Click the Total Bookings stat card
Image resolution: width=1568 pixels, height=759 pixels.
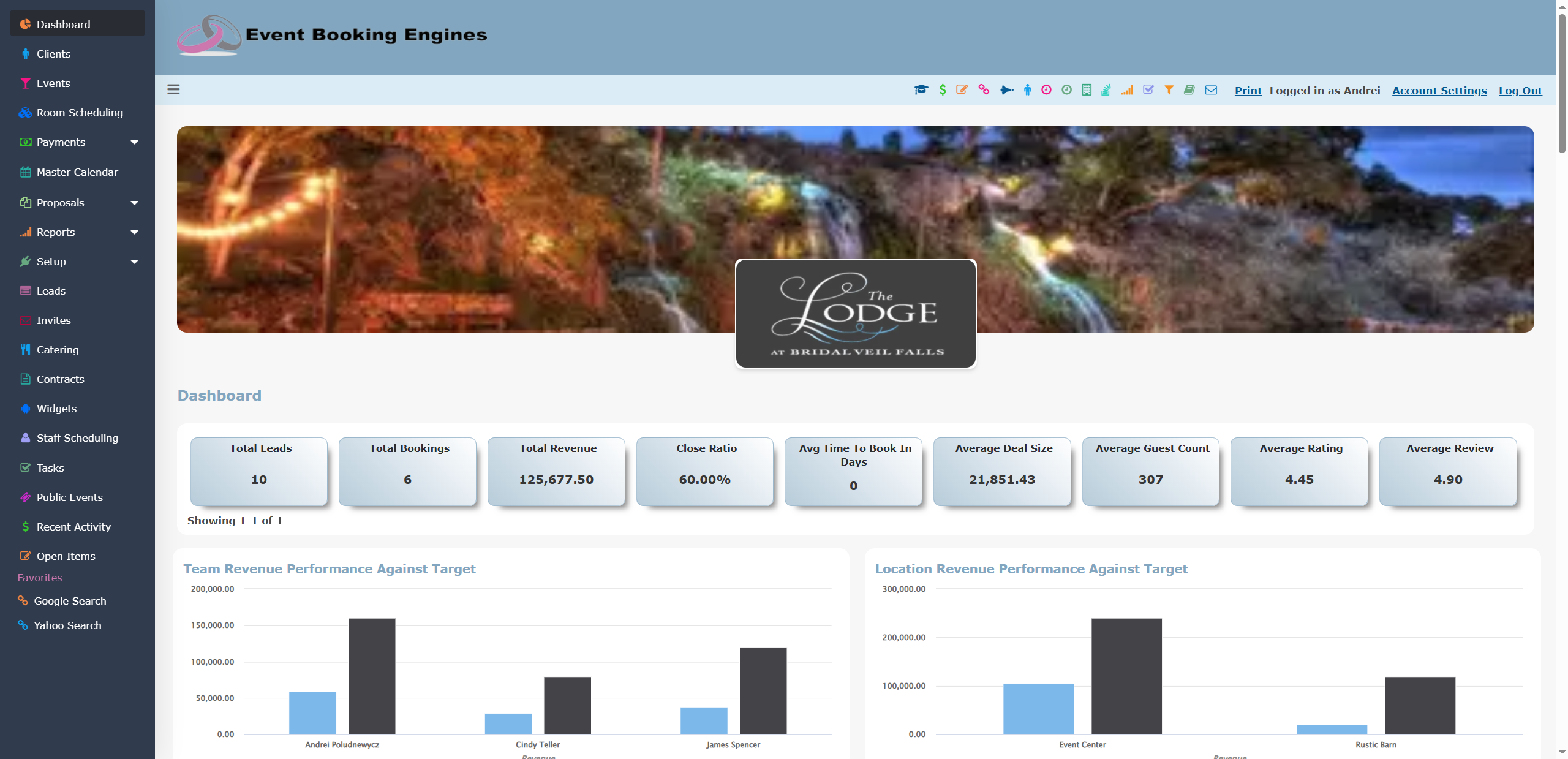pos(407,471)
